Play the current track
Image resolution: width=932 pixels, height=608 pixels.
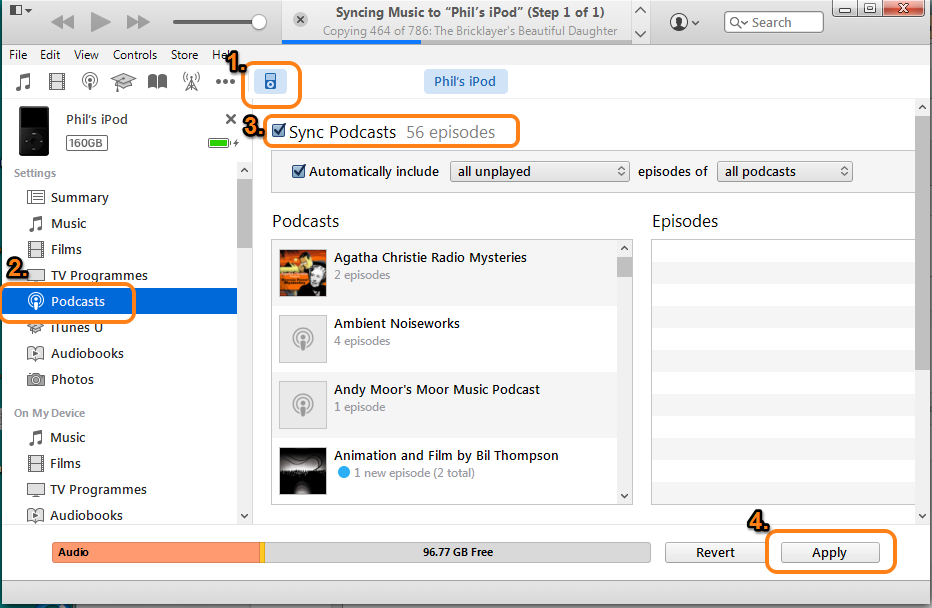pos(100,23)
